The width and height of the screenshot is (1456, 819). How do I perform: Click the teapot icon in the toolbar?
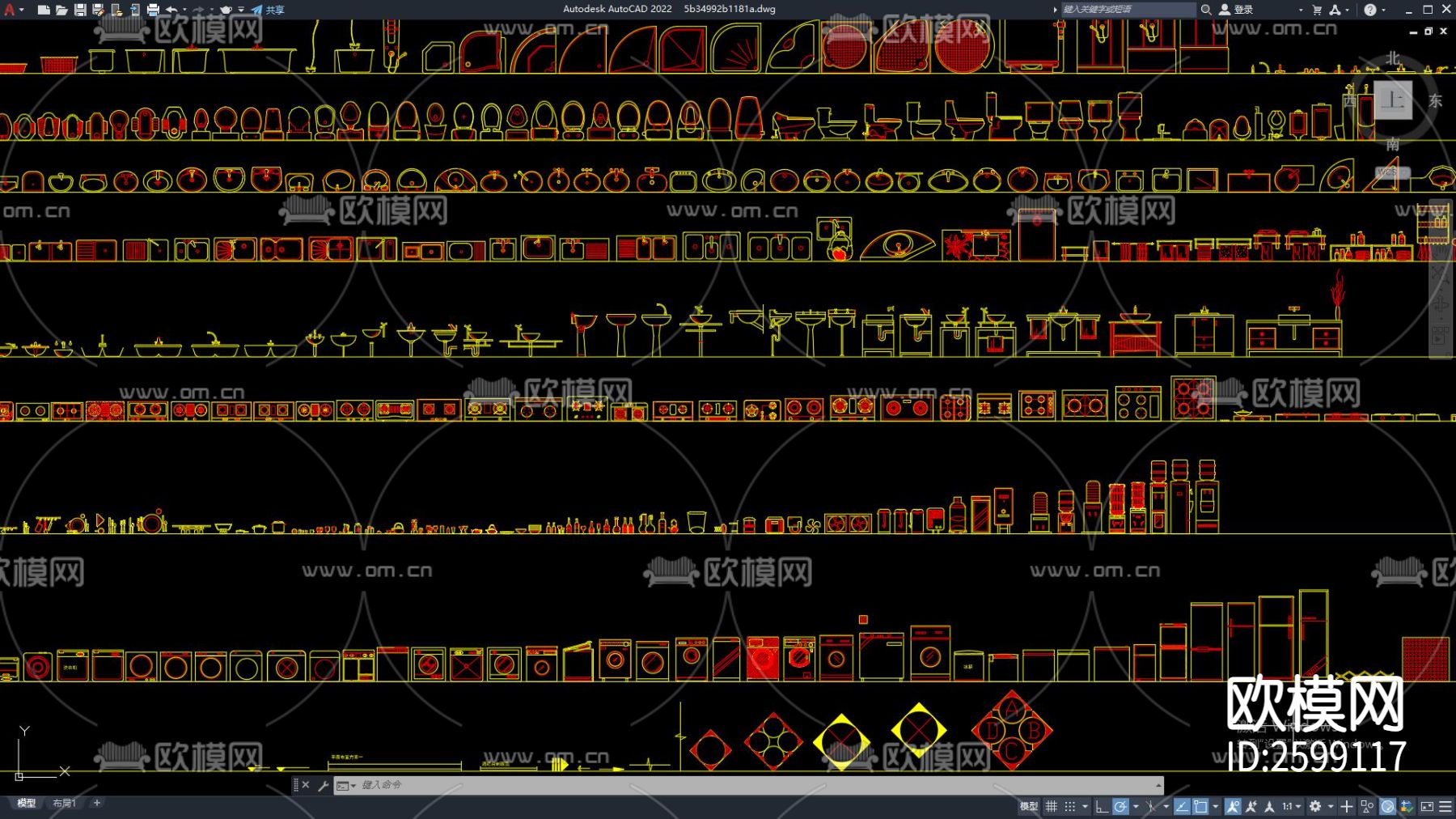[x=226, y=10]
